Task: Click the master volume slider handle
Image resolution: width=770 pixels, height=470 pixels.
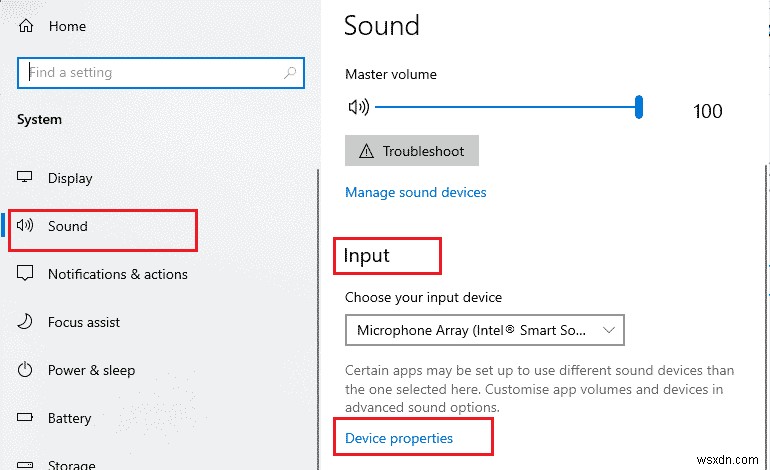Action: point(638,107)
